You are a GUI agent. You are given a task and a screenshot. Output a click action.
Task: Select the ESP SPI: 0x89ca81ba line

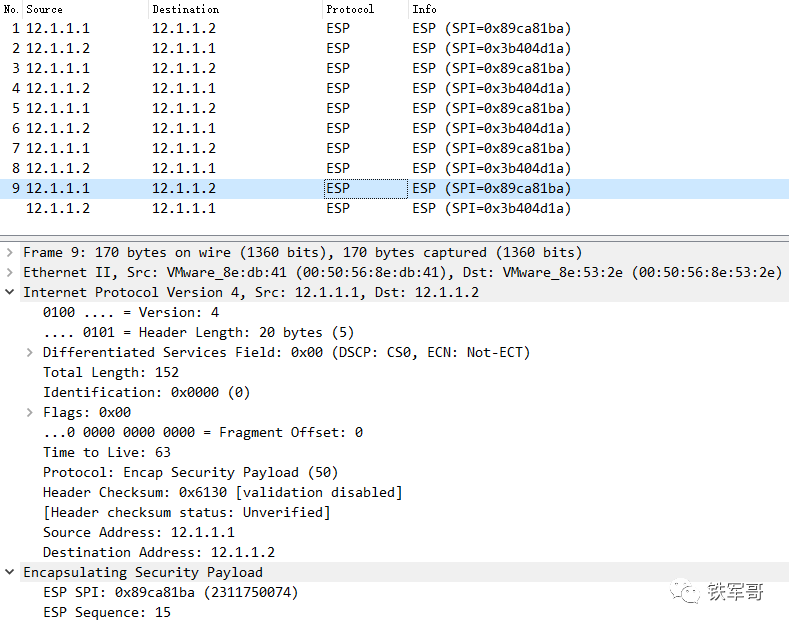pyautogui.click(x=171, y=592)
